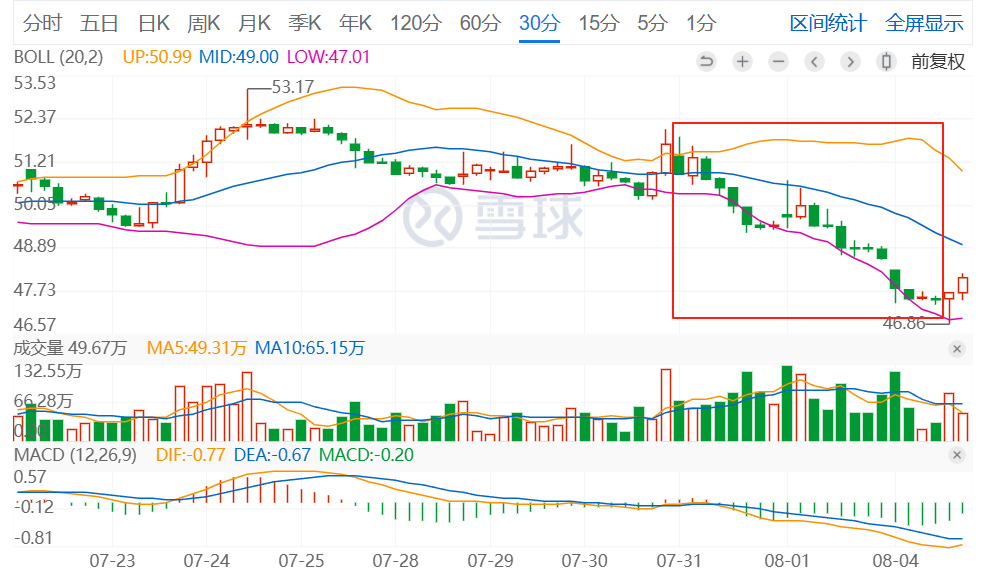Image resolution: width=1003 pixels, height=581 pixels.
Task: Click 全屏显示 to go fullscreen
Action: 924,24
